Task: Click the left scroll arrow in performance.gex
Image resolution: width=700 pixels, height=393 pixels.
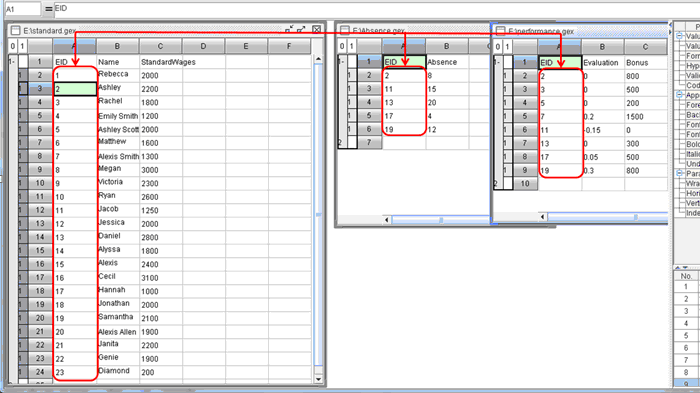Action: [542, 217]
